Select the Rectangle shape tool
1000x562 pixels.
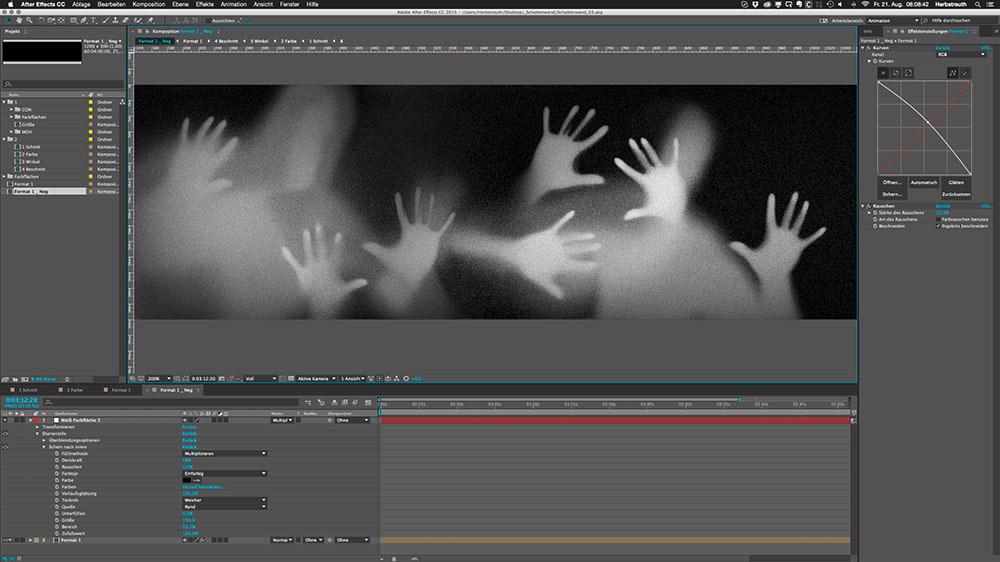tap(73, 20)
